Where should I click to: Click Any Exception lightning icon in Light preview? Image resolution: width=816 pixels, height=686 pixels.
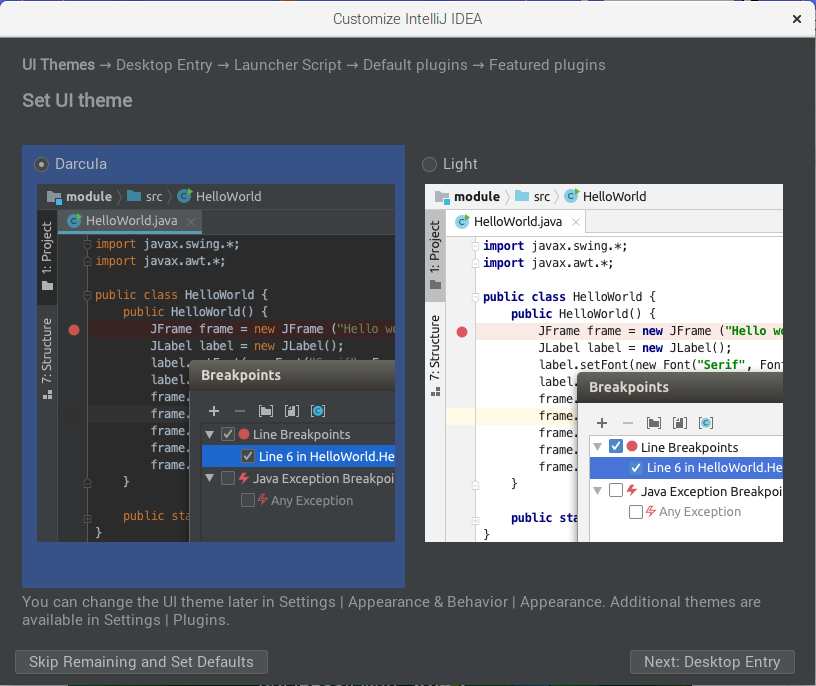point(651,512)
